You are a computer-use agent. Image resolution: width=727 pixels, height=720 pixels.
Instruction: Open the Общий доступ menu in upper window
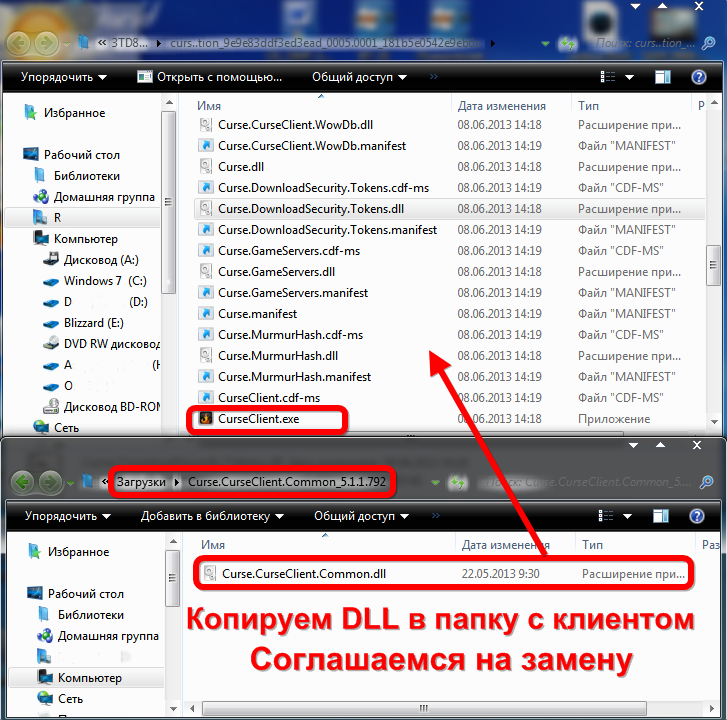tap(359, 77)
